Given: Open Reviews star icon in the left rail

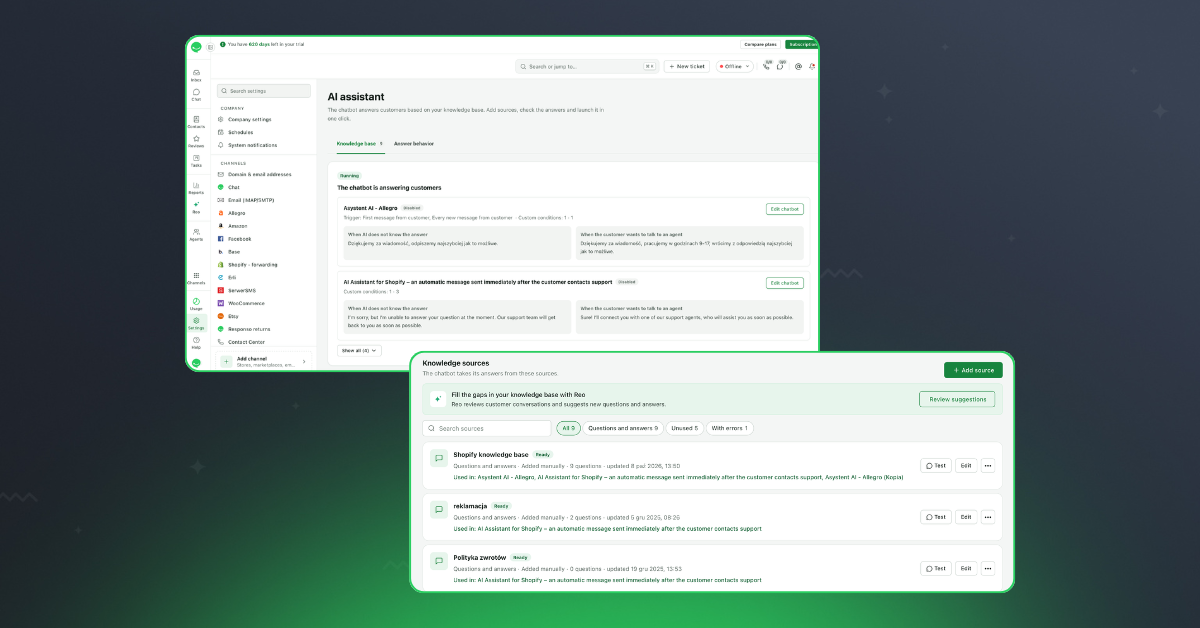Looking at the screenshot, I should click(x=196, y=141).
